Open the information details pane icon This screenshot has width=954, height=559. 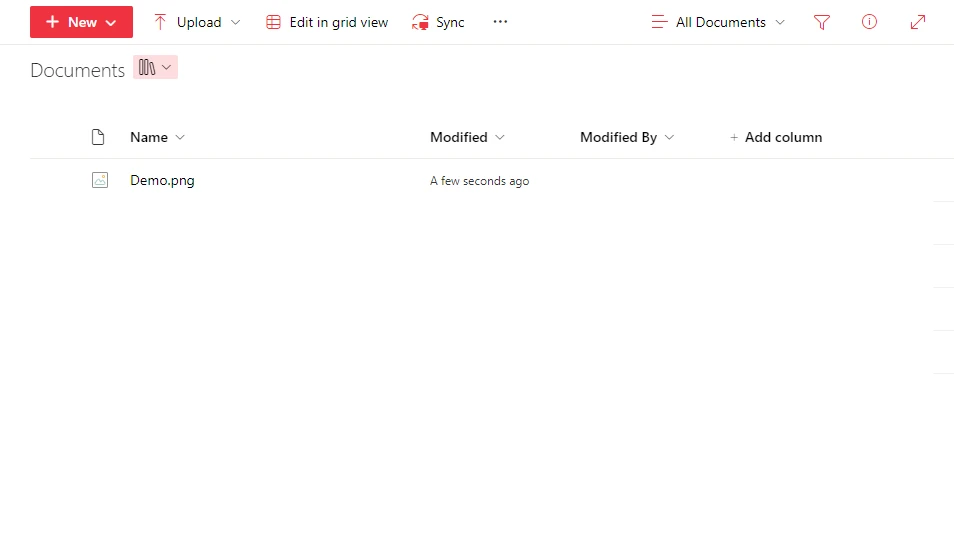pos(869,22)
